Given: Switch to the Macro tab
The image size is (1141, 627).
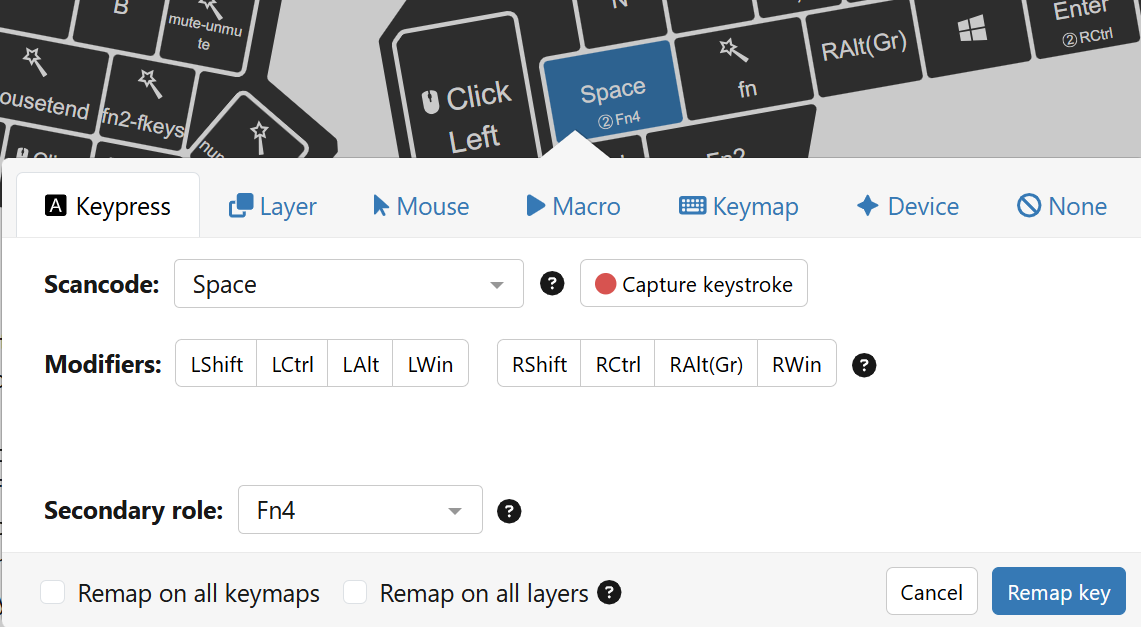Looking at the screenshot, I should 573,206.
